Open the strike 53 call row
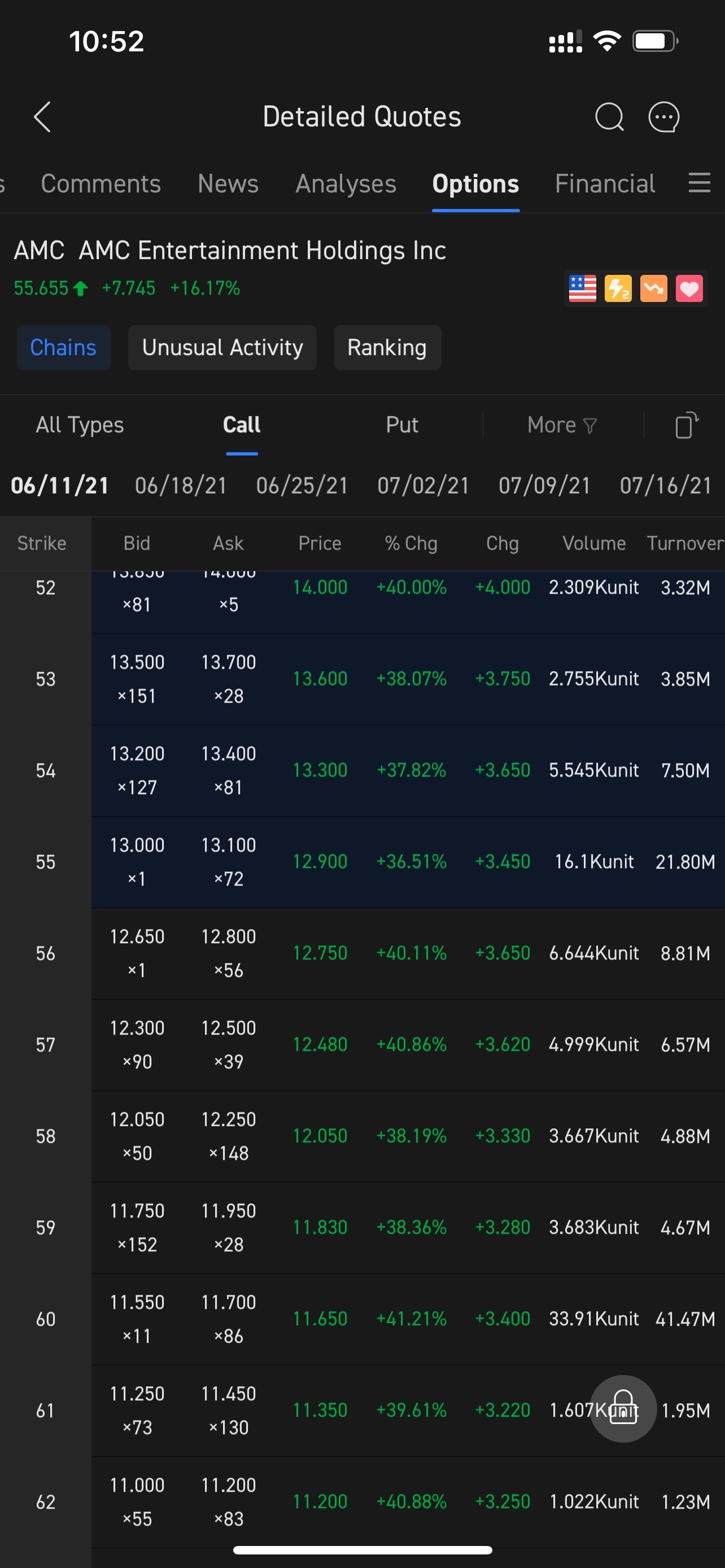725x1568 pixels. [x=362, y=678]
